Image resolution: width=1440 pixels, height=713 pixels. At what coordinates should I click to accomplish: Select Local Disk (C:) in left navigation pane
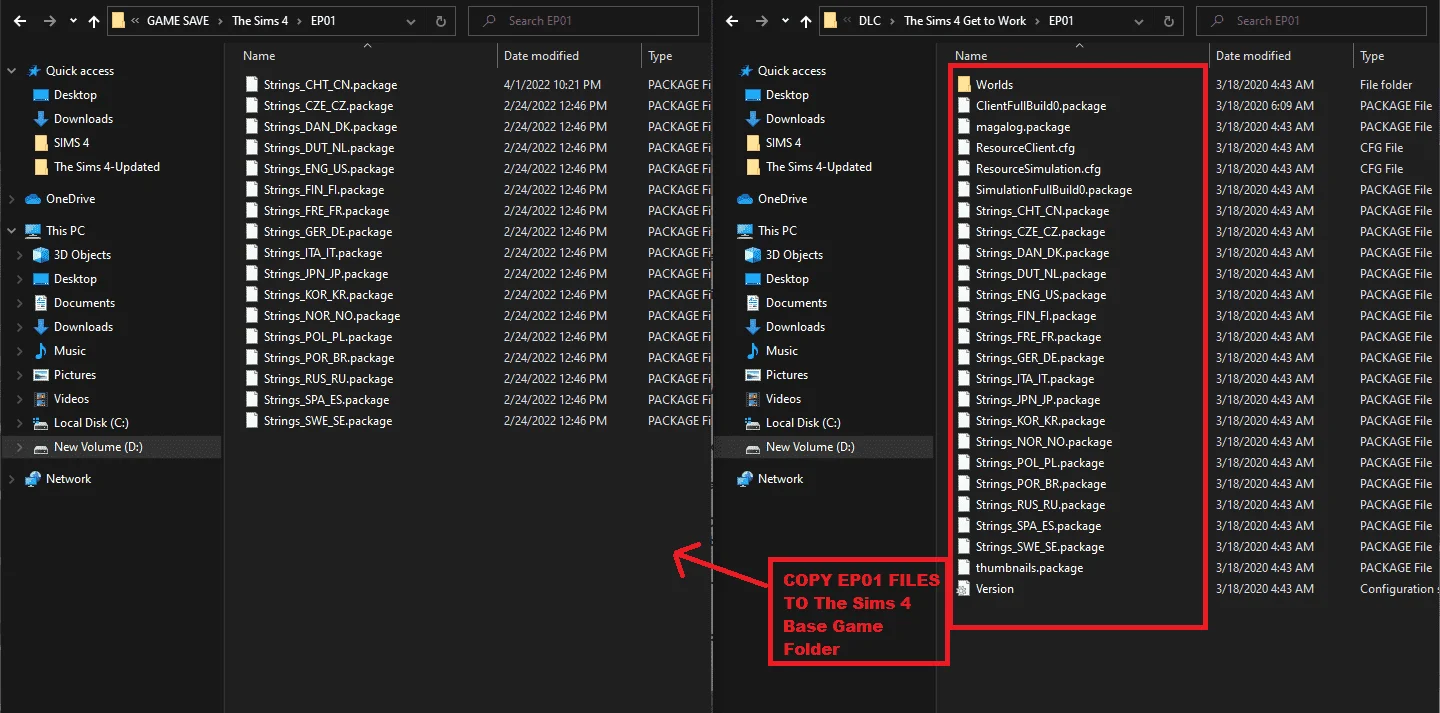(x=91, y=423)
